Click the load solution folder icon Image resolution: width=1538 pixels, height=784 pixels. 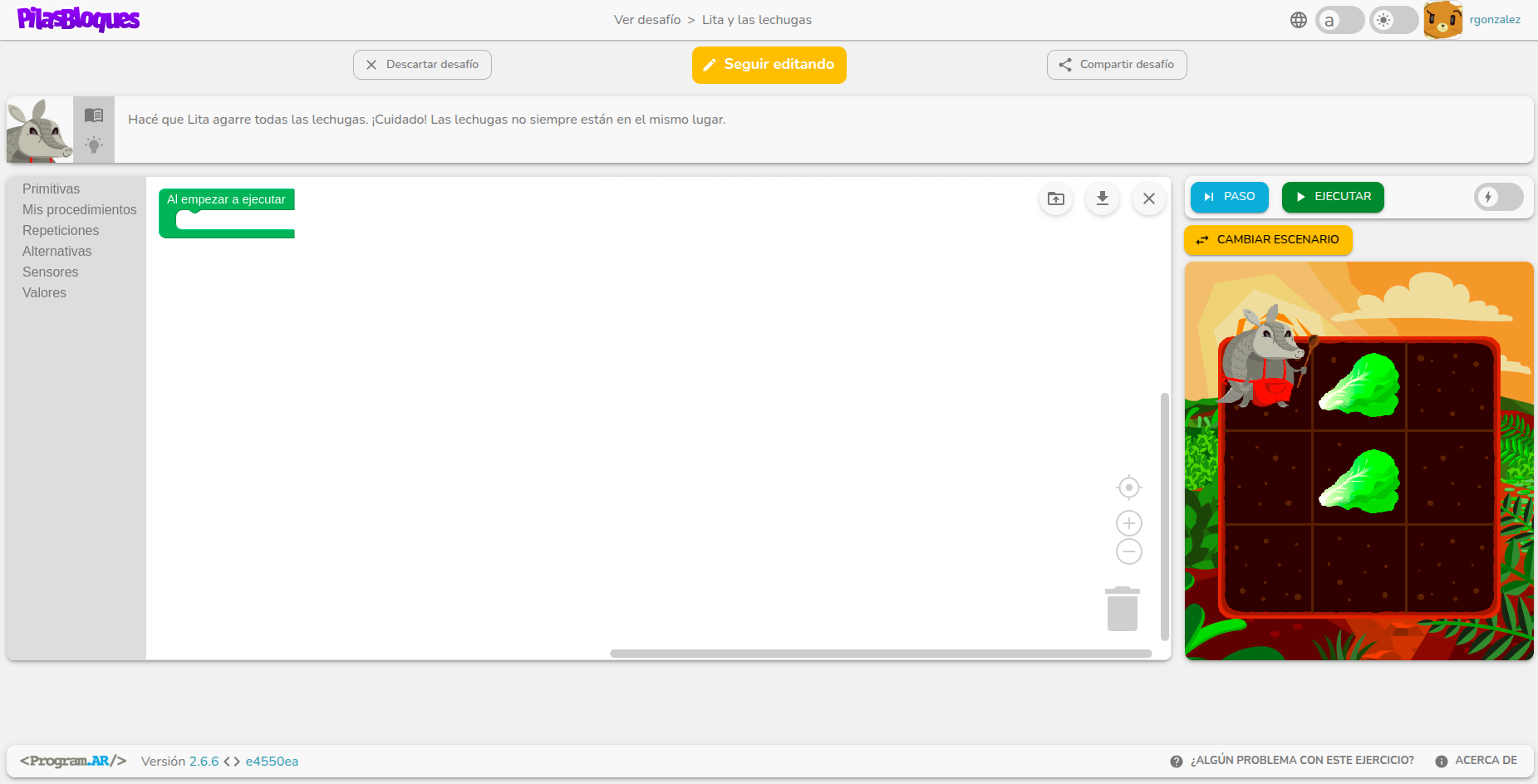point(1055,198)
